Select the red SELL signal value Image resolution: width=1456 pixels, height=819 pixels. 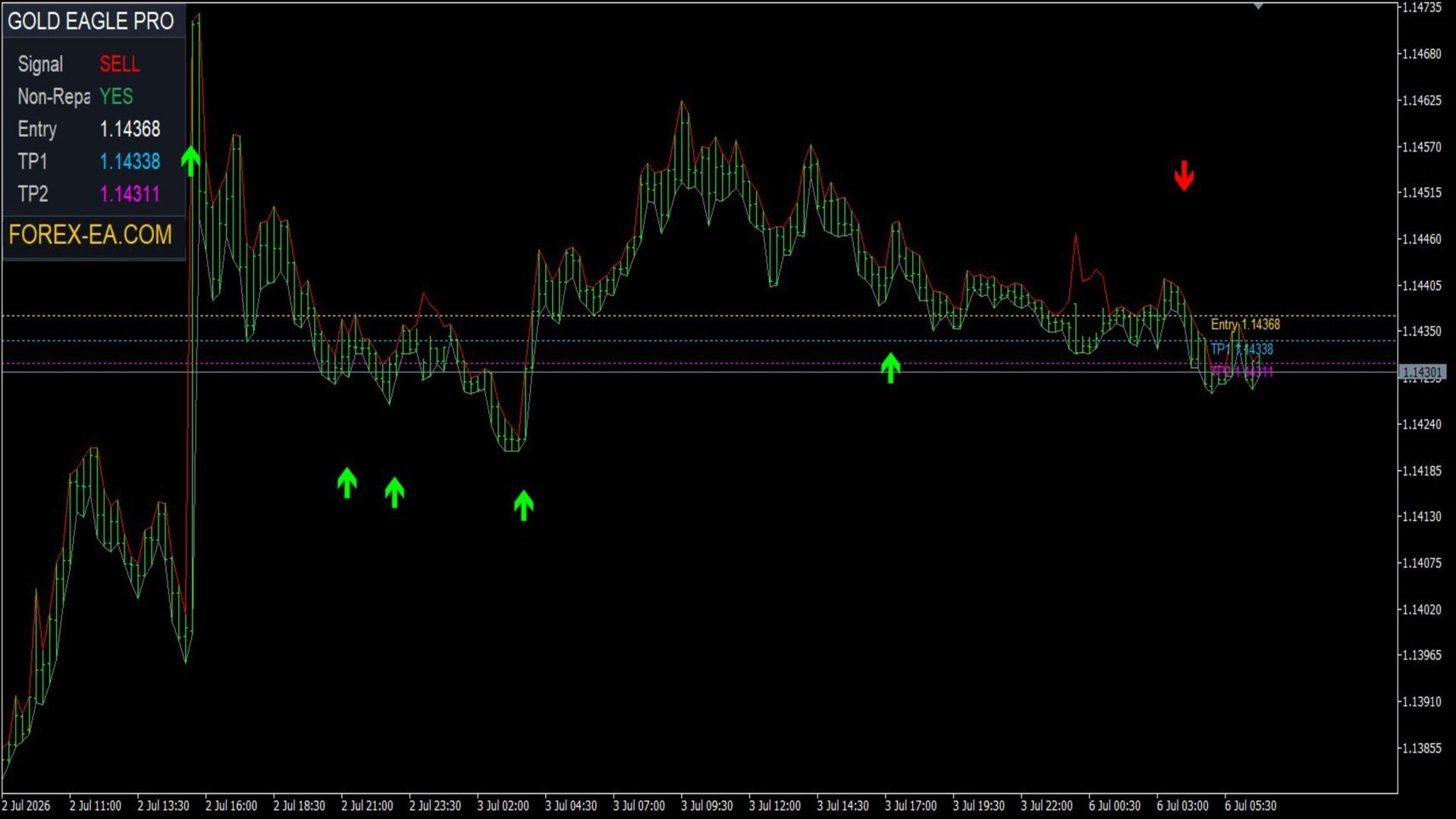[x=120, y=64]
